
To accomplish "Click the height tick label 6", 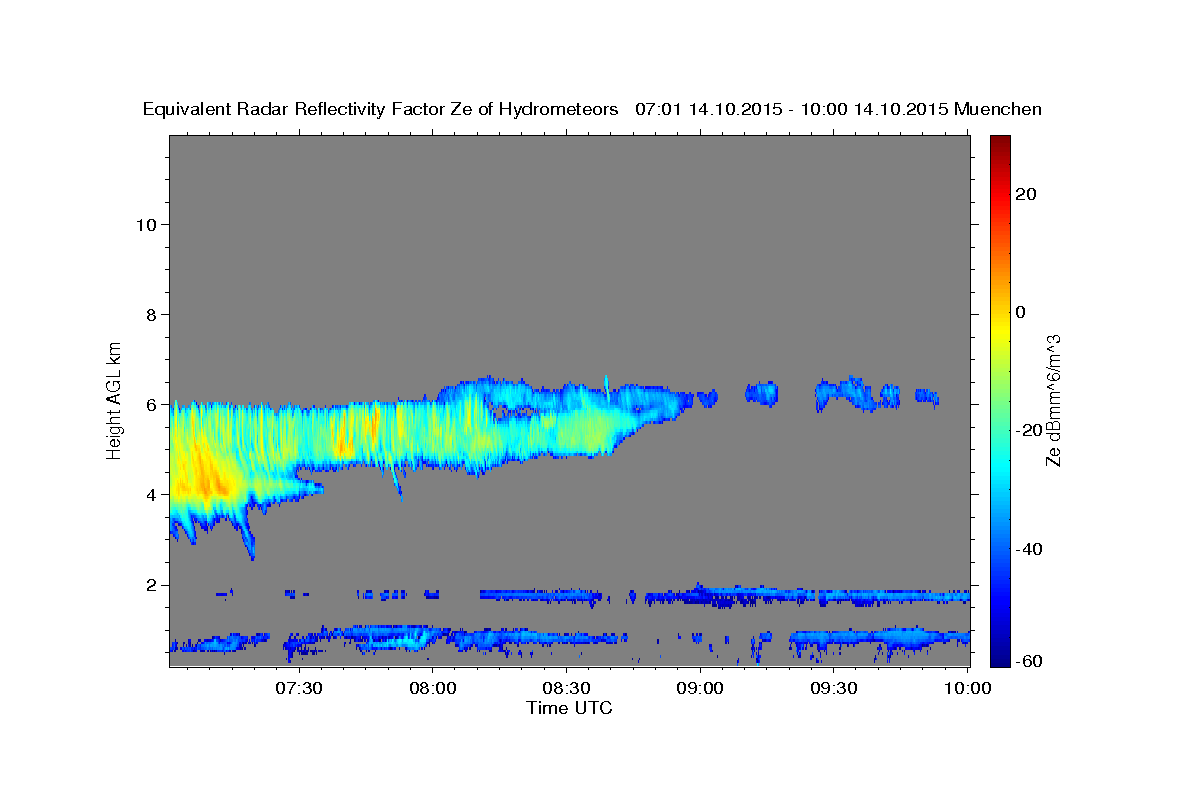I will point(153,405).
